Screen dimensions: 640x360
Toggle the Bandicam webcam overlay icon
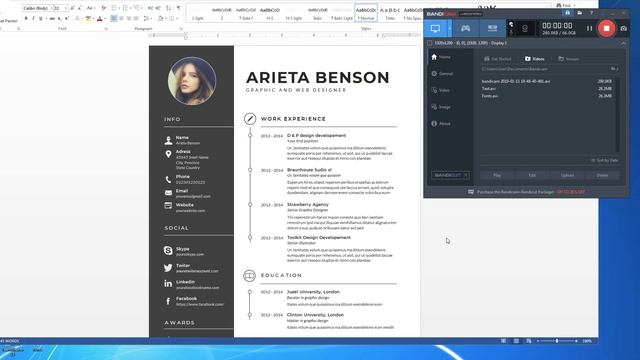[525, 29]
